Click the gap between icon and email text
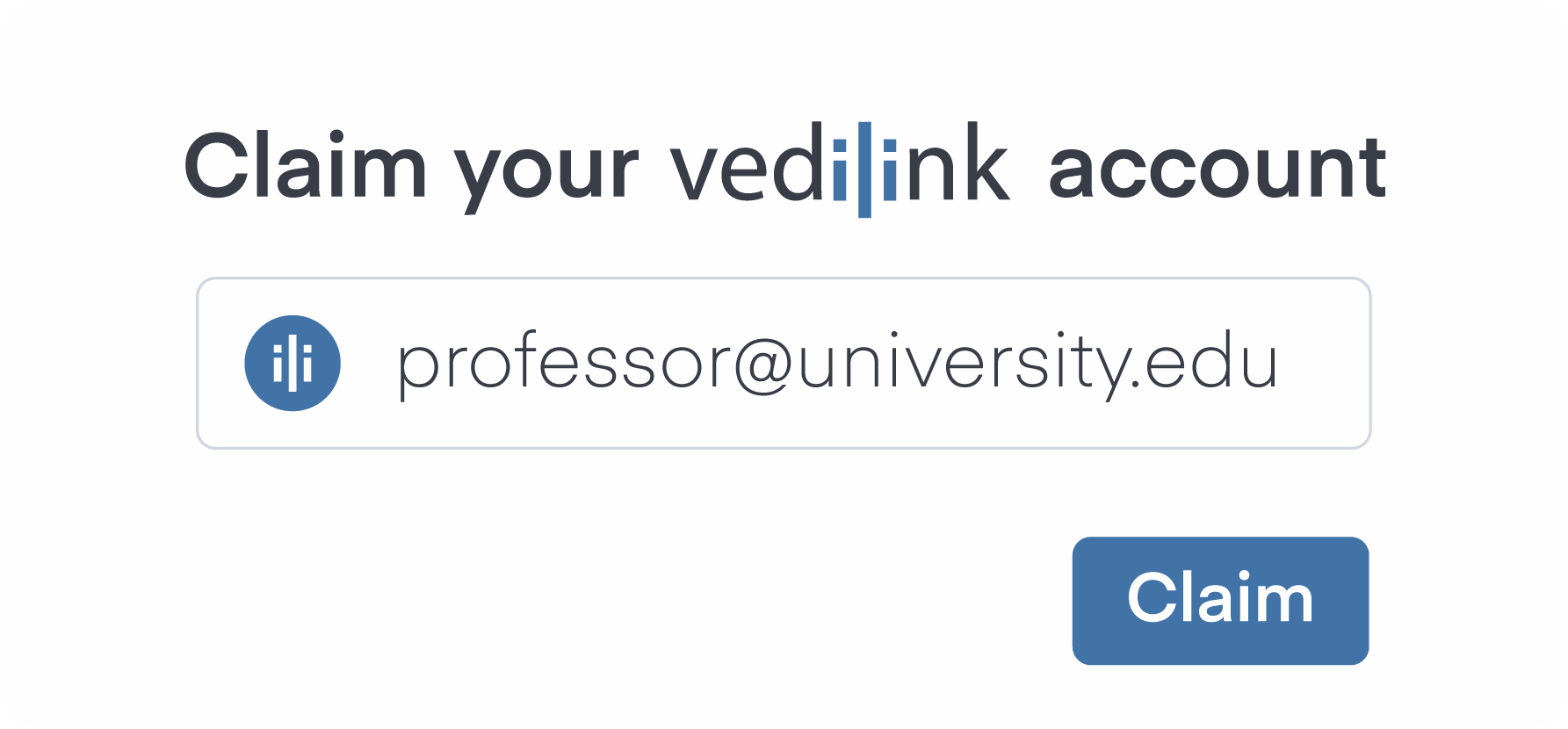Viewport: 1568px width, 729px height. pos(369,363)
